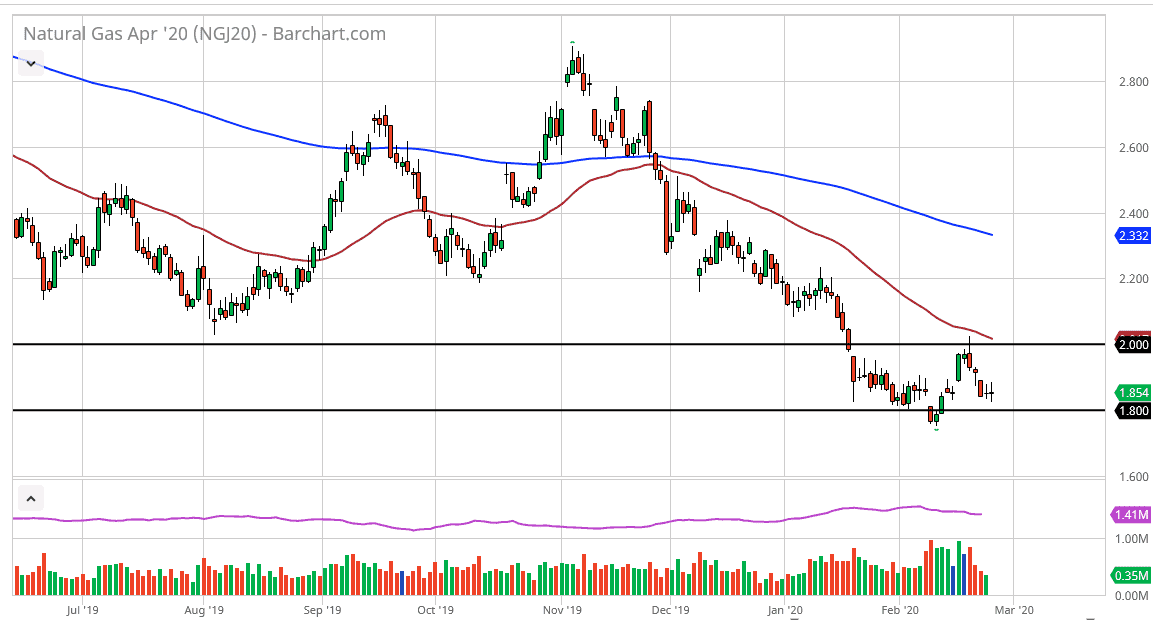Click the 1.00M volume axis label
The image size is (1157, 620).
coord(1131,539)
